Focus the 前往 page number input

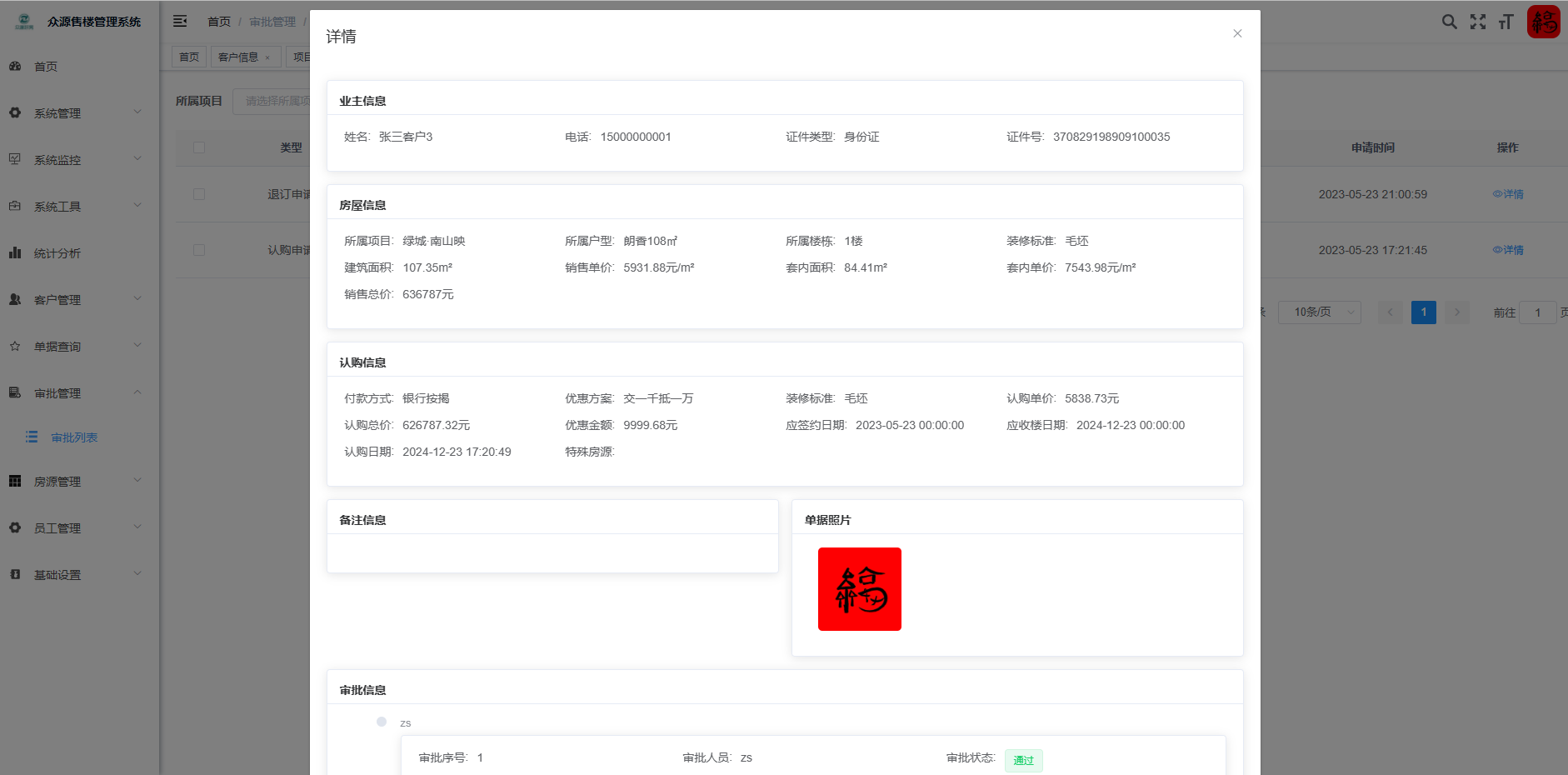point(1538,312)
